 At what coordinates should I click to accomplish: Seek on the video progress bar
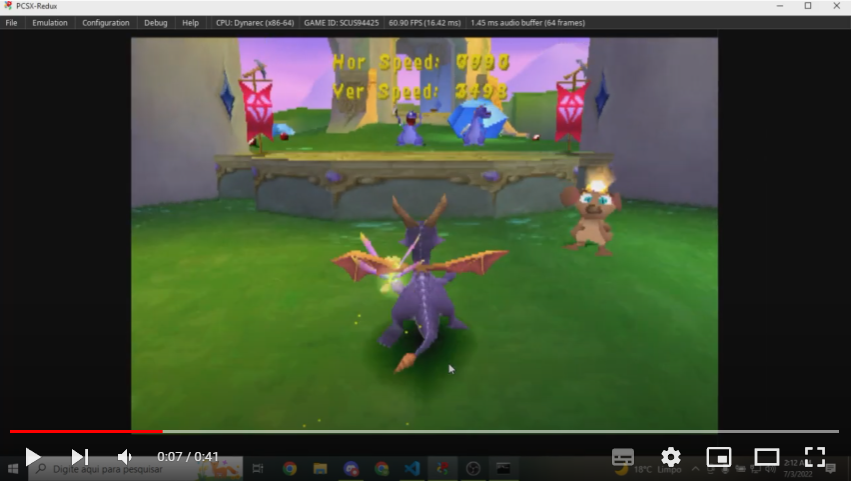click(x=424, y=432)
